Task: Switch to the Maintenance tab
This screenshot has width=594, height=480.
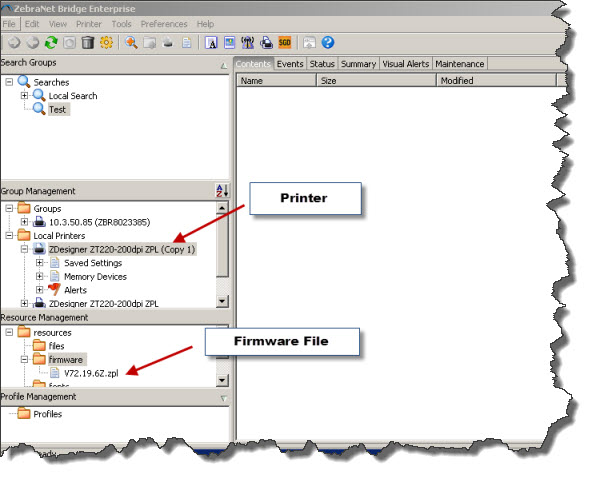Action: 460,64
